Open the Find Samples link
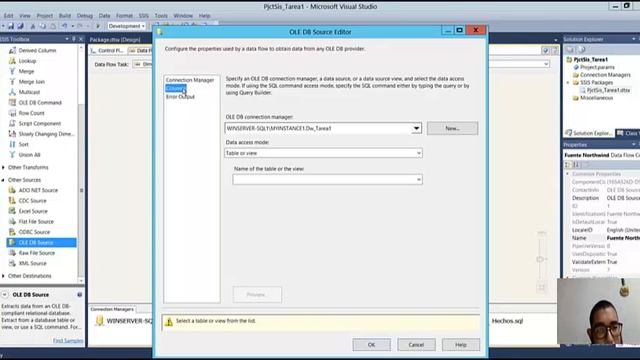Viewport: 640px width, 360px height. click(68, 340)
